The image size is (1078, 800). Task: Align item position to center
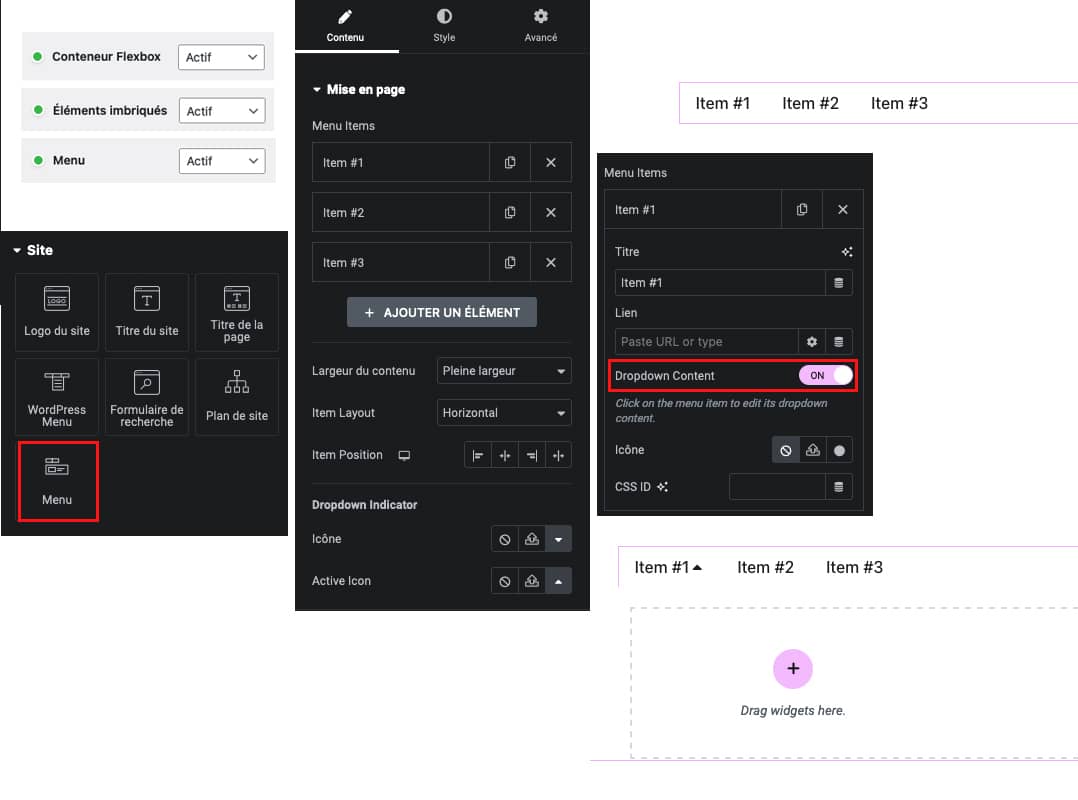tap(505, 455)
